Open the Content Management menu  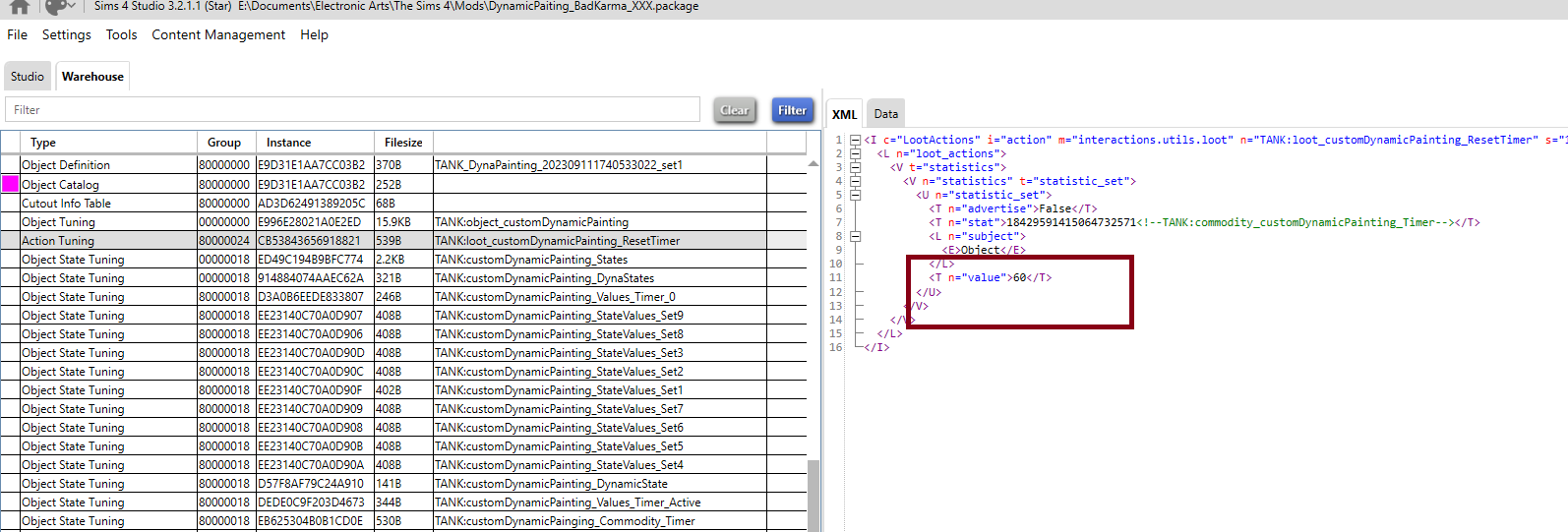tap(218, 34)
